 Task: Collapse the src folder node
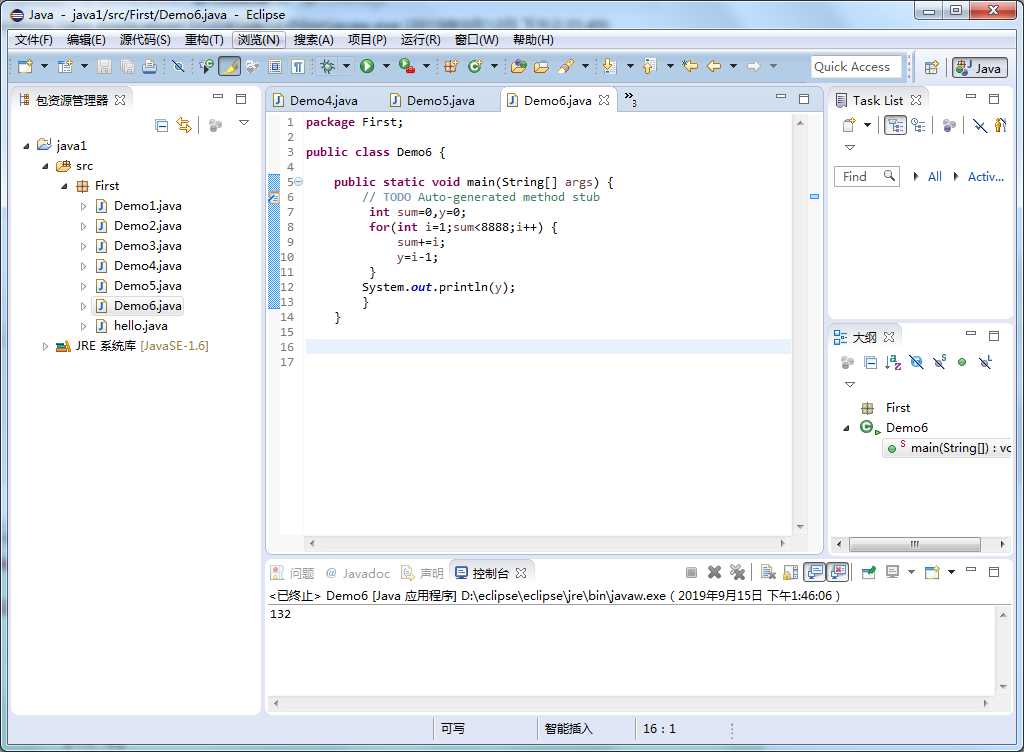tap(45, 166)
